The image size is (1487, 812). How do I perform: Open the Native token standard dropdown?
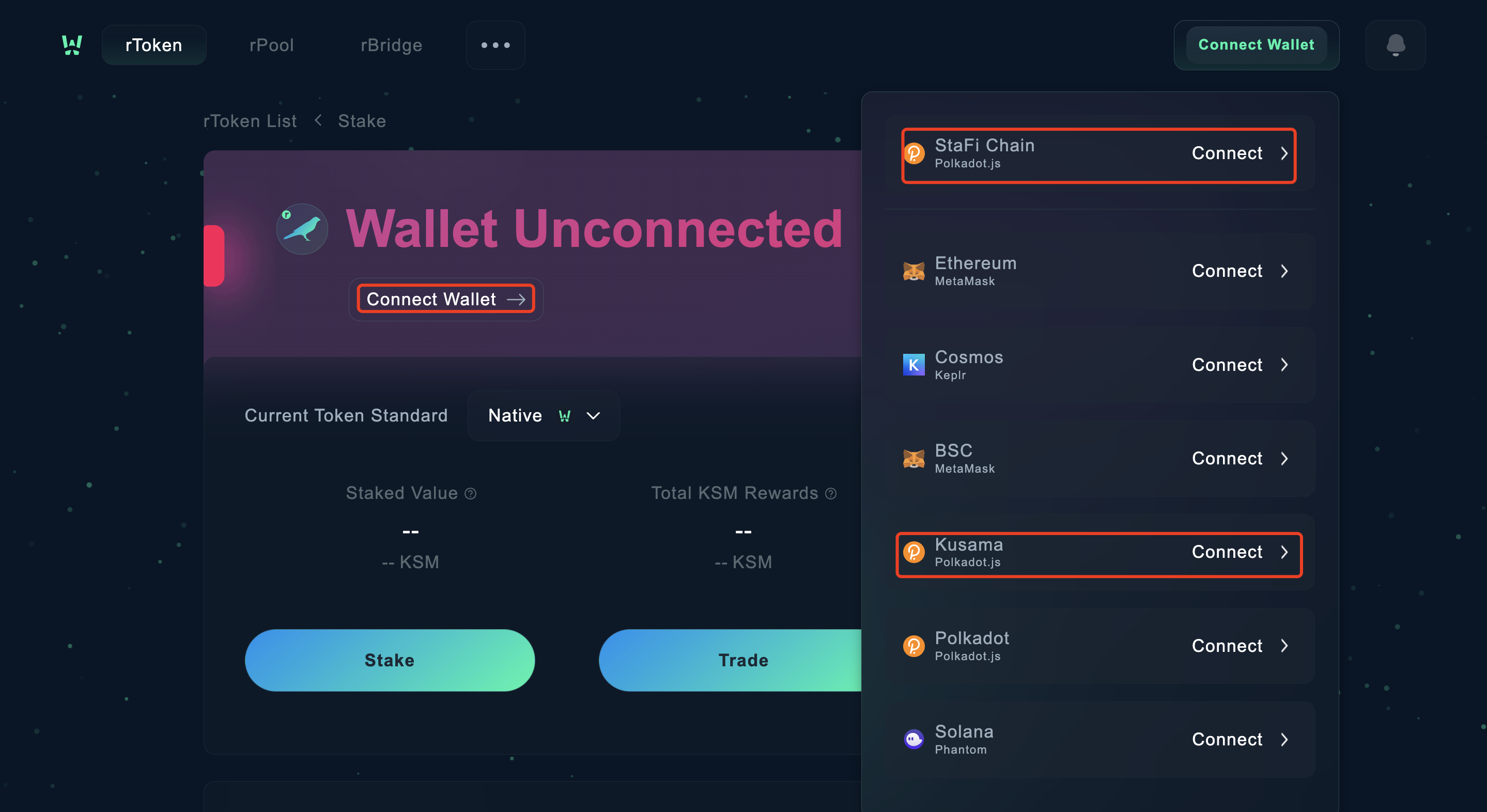[x=543, y=415]
